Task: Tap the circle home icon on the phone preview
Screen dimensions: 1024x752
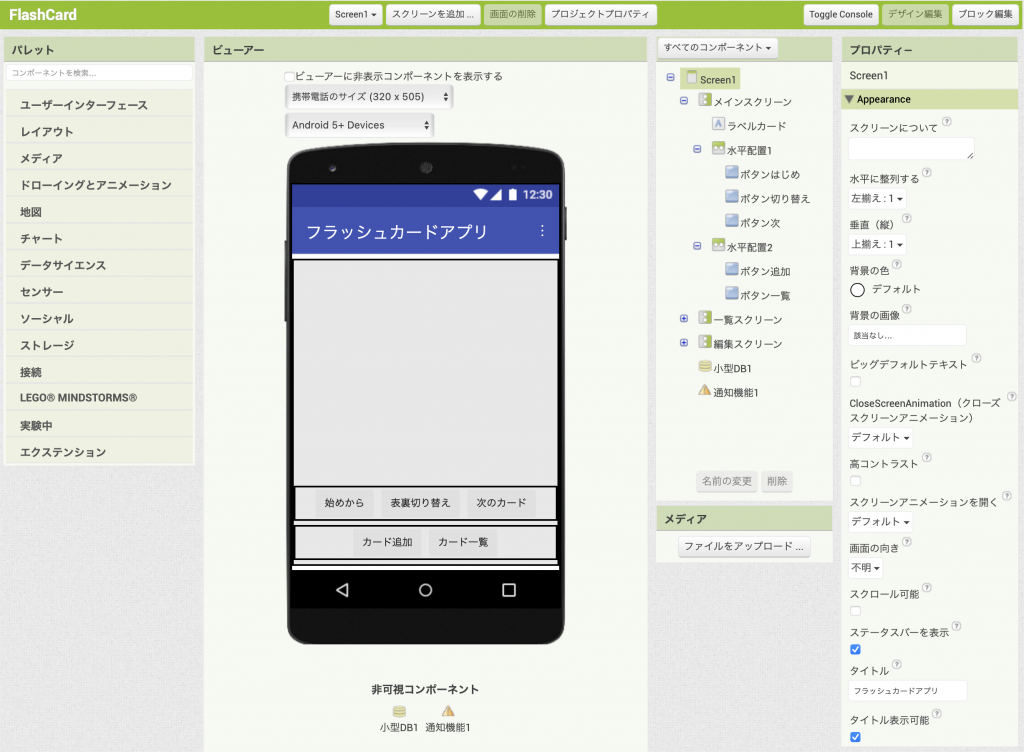Action: tap(425, 590)
